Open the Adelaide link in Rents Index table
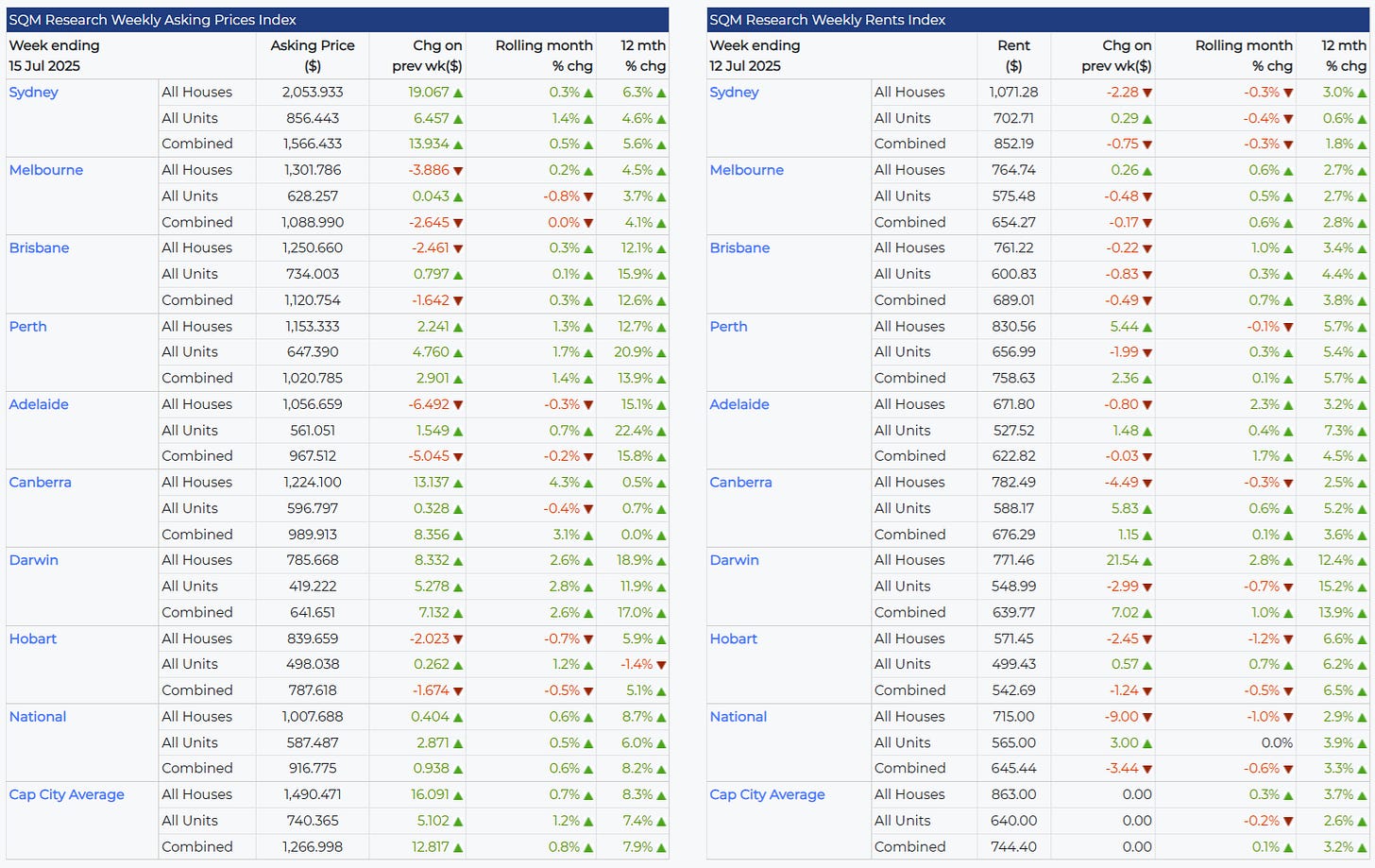This screenshot has width=1375, height=868. 739,404
